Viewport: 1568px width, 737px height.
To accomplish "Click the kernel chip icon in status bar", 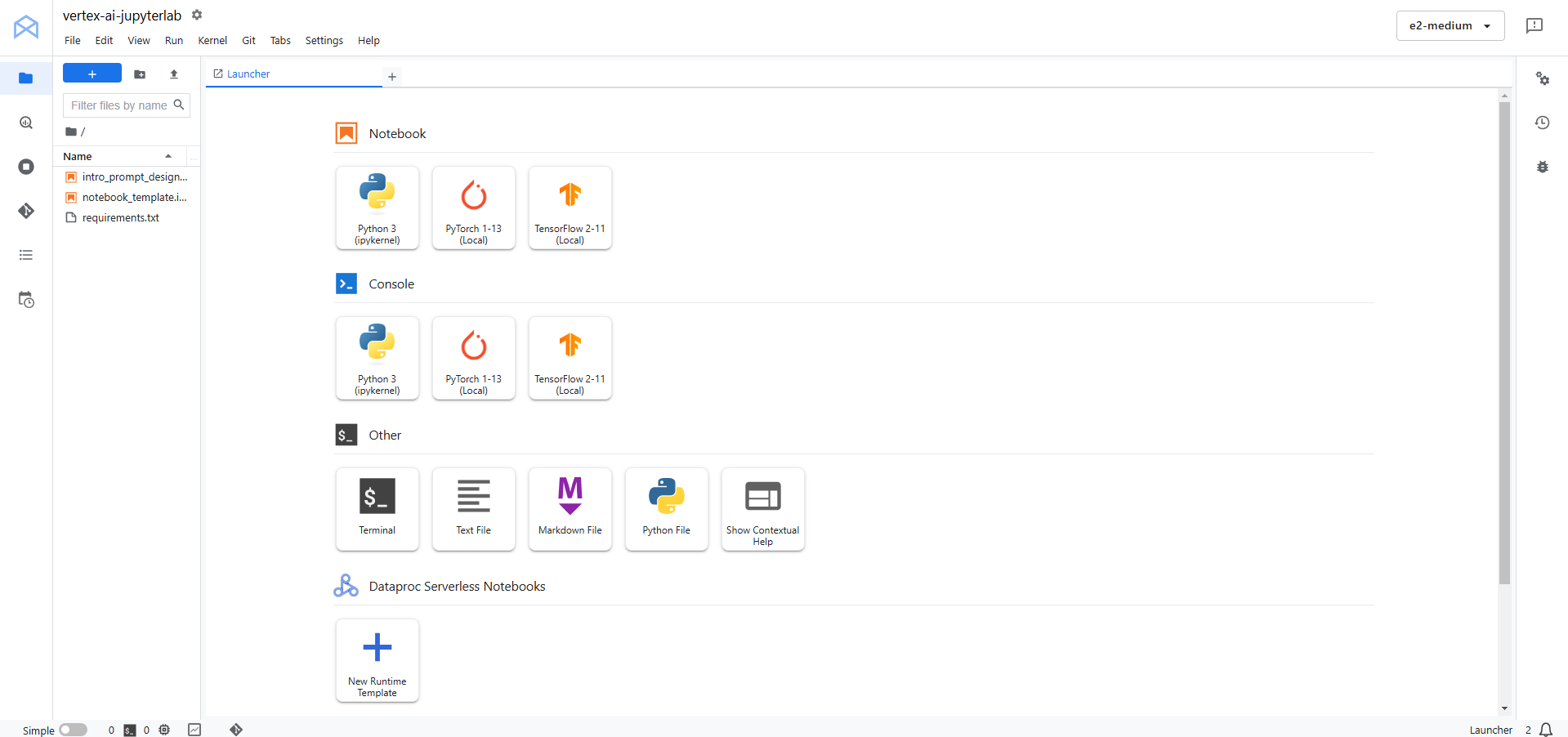I will (164, 730).
